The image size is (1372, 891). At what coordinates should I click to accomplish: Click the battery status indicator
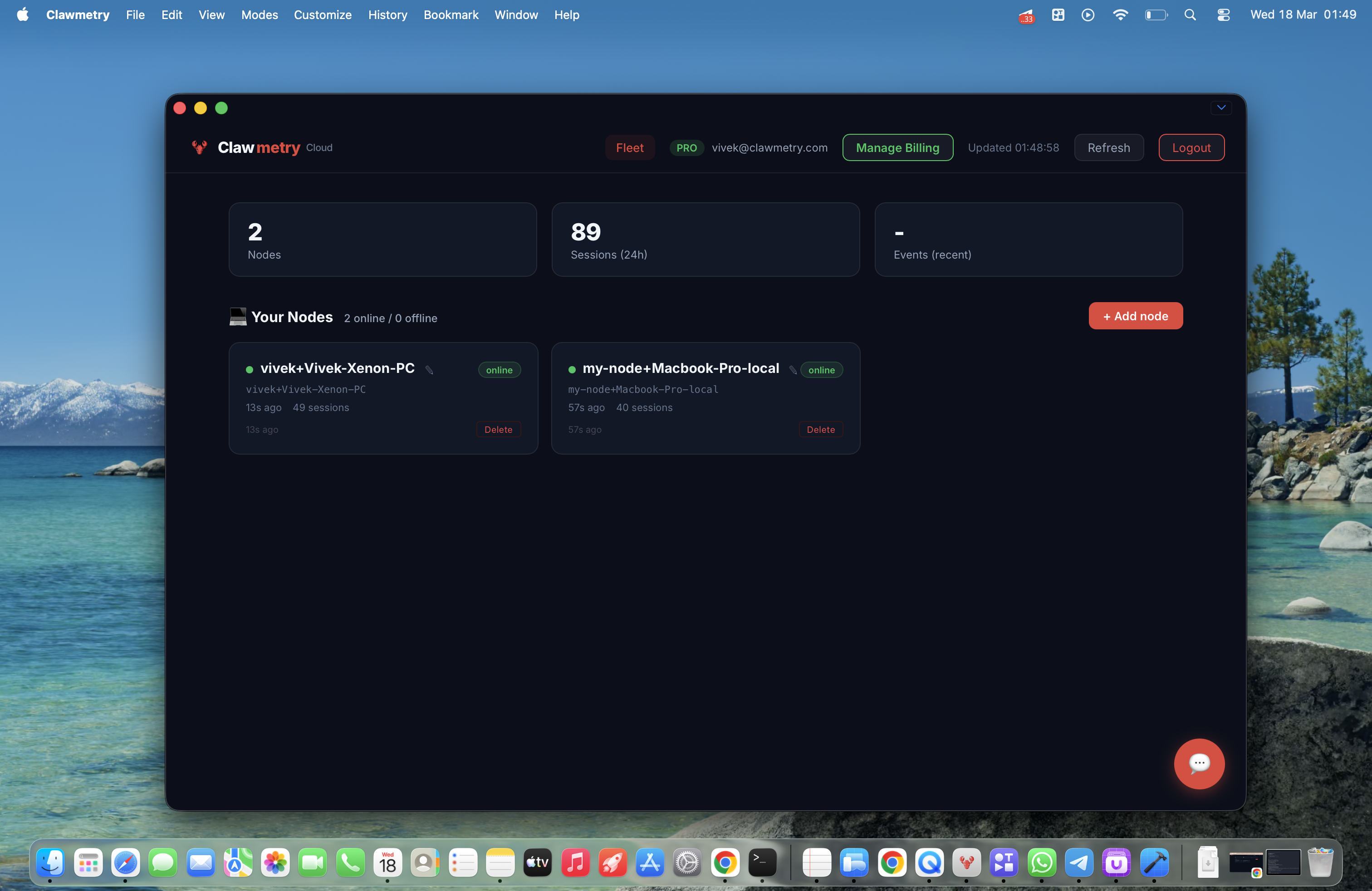tap(1155, 15)
